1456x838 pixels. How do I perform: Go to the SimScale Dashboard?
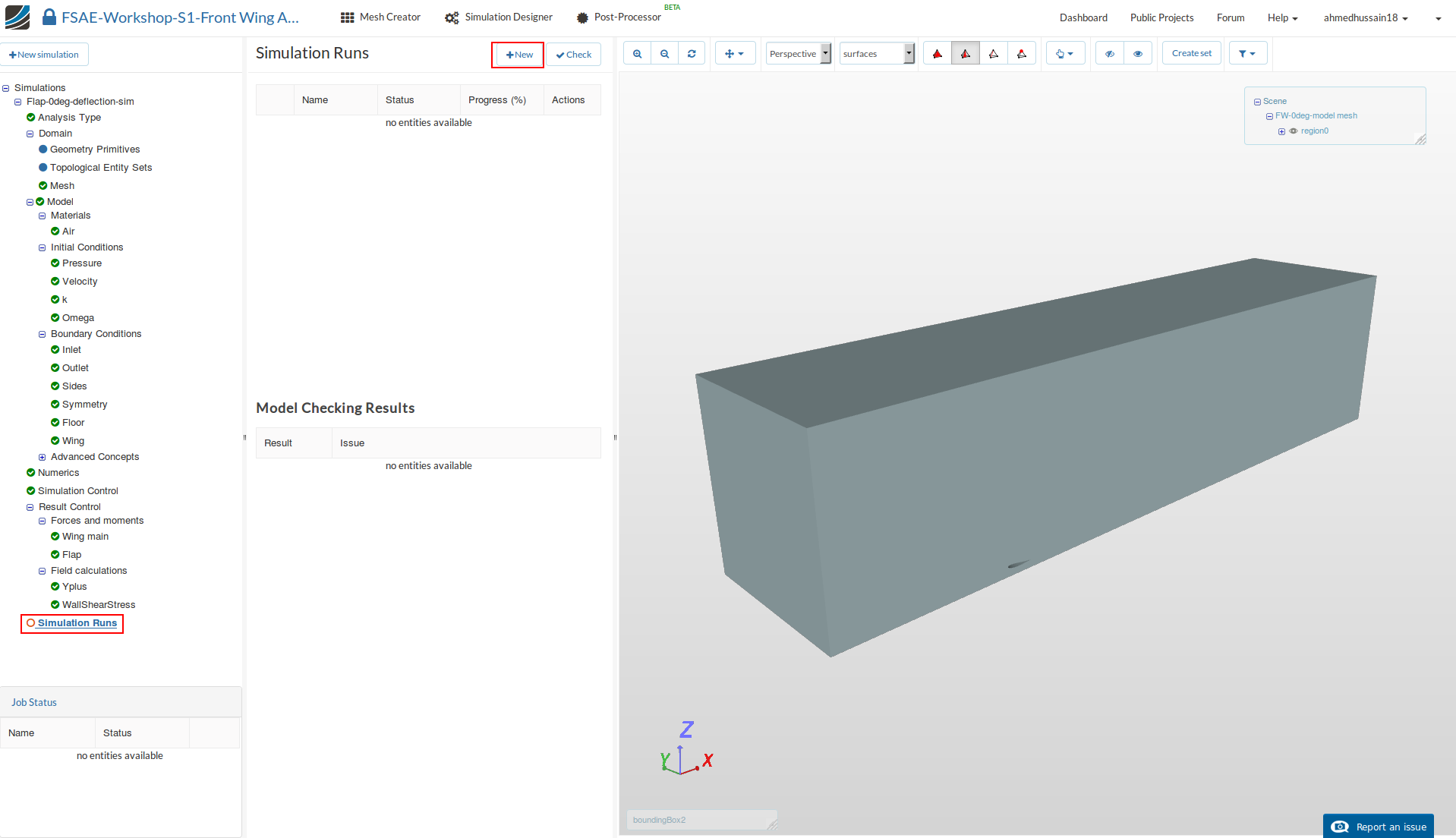coord(1083,17)
